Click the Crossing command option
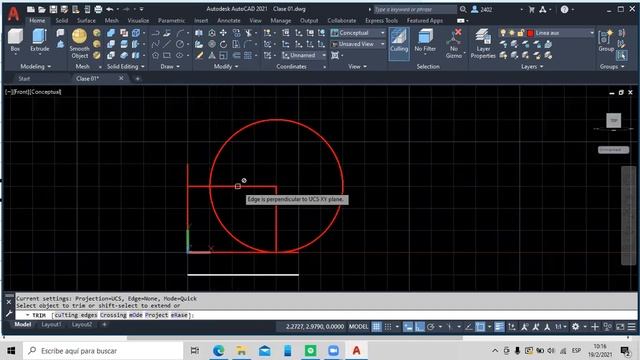Screen dimensions: 640x360 click(113, 315)
